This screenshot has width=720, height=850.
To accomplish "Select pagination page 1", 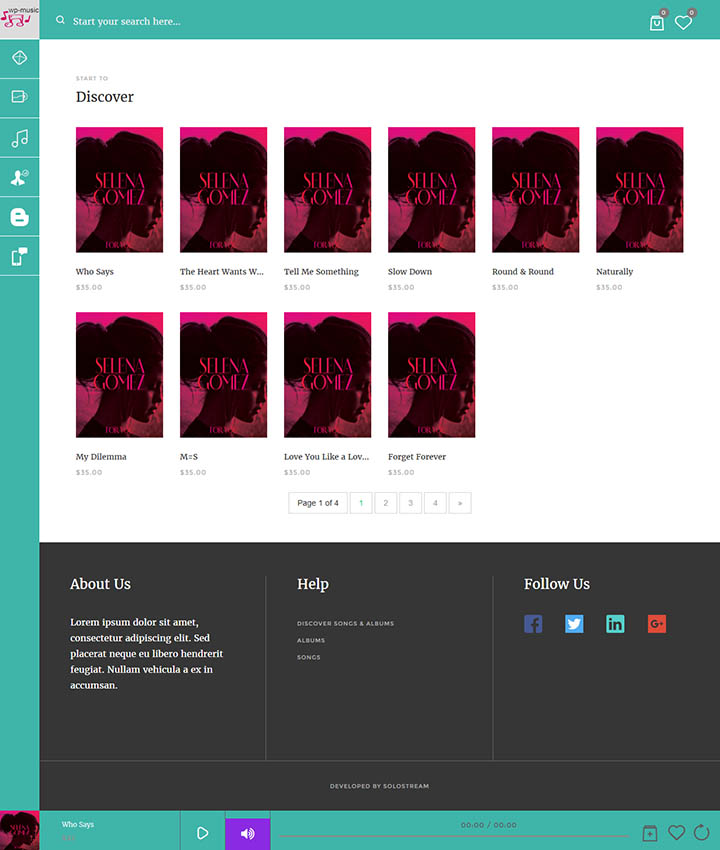I will click(x=361, y=503).
